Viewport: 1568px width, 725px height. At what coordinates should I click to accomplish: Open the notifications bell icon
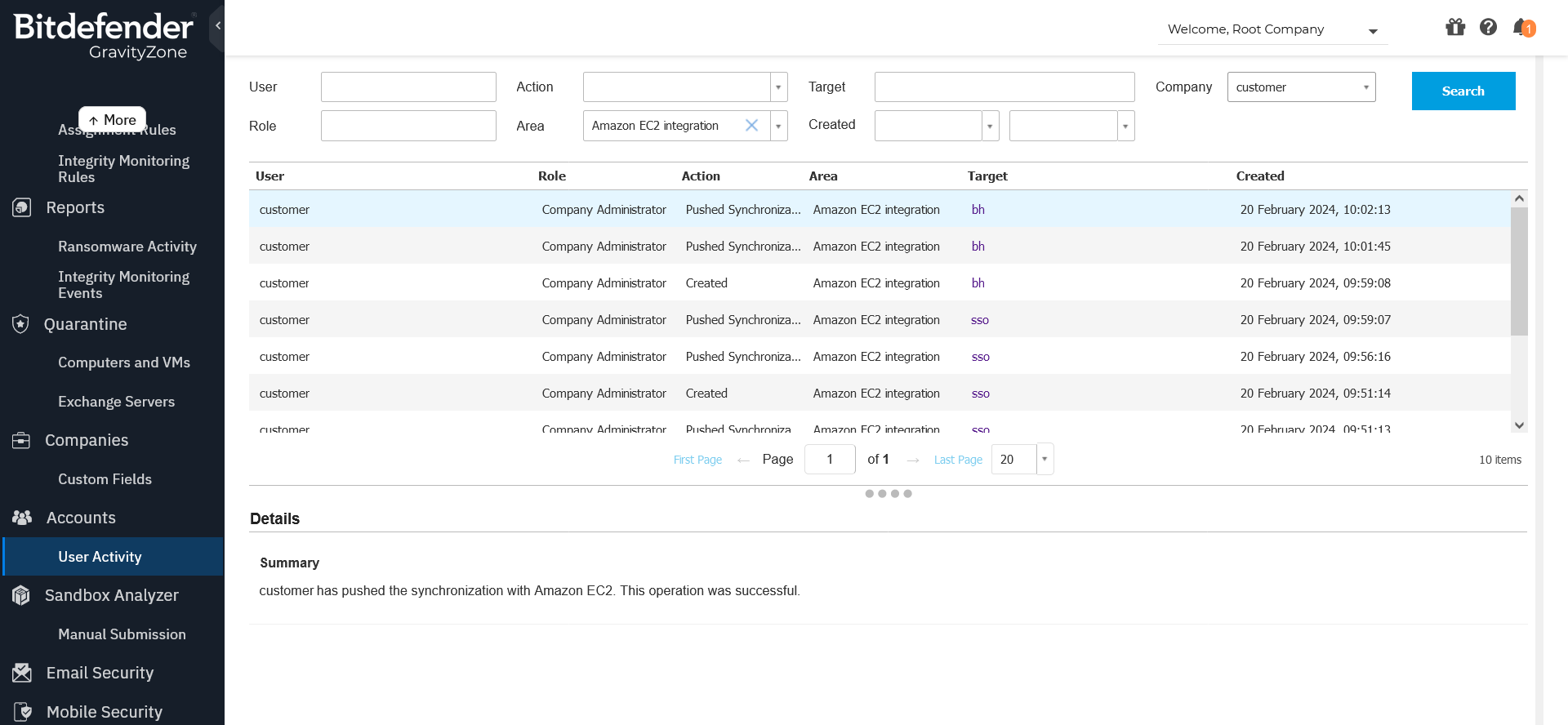point(1523,28)
